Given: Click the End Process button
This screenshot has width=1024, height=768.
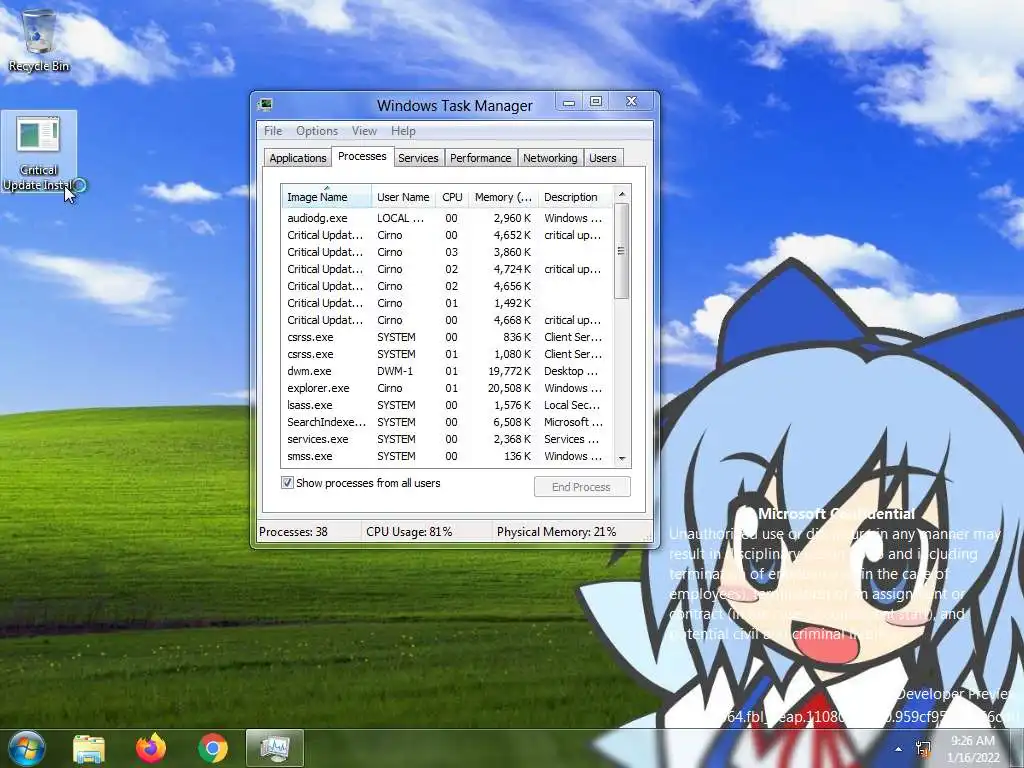Looking at the screenshot, I should [582, 487].
